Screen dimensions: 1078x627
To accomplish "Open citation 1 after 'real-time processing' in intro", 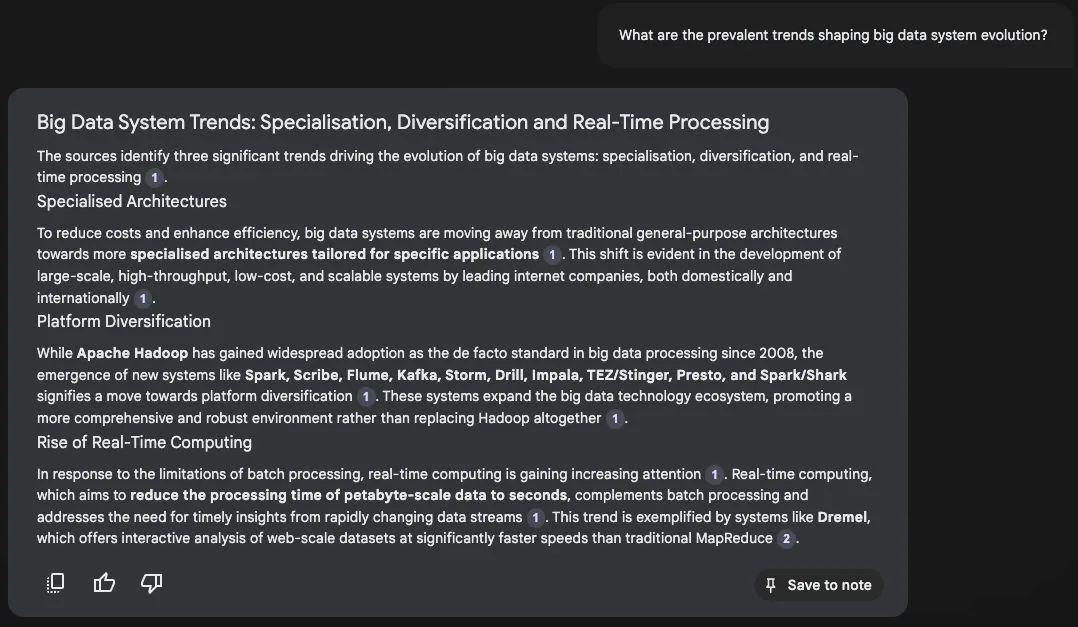I will [154, 178].
